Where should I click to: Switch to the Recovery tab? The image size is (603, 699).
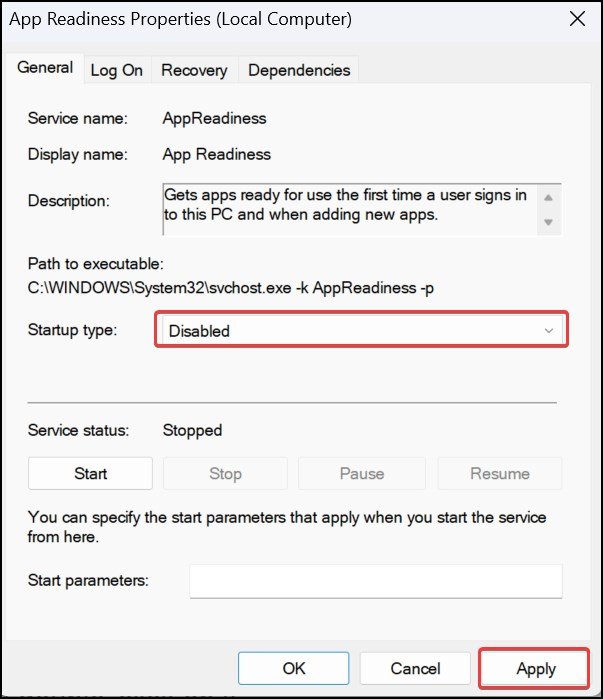(x=194, y=70)
